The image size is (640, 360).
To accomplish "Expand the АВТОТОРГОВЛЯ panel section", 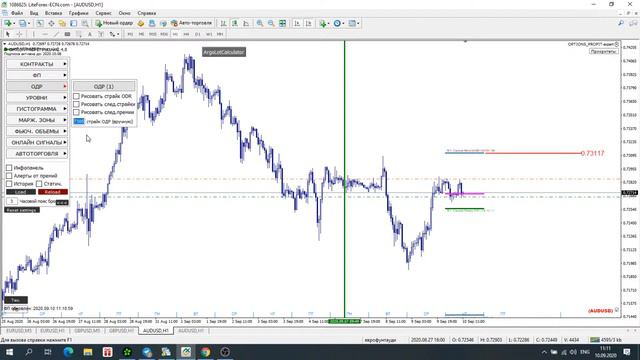I will pyautogui.click(x=37, y=153).
